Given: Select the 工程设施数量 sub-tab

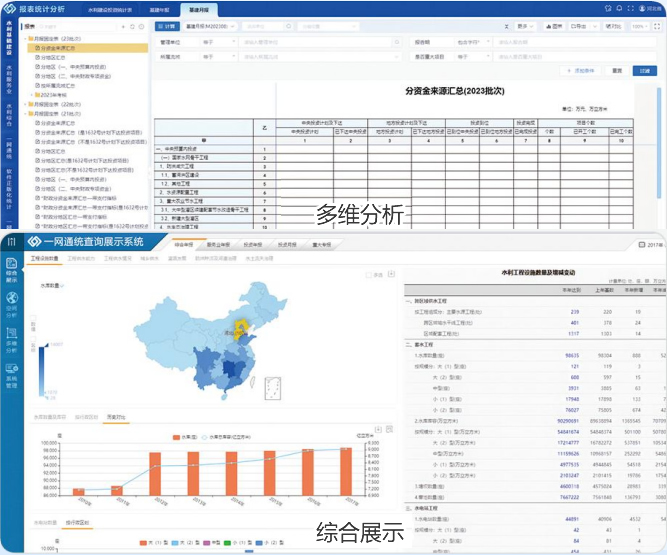Looking at the screenshot, I should [x=44, y=257].
